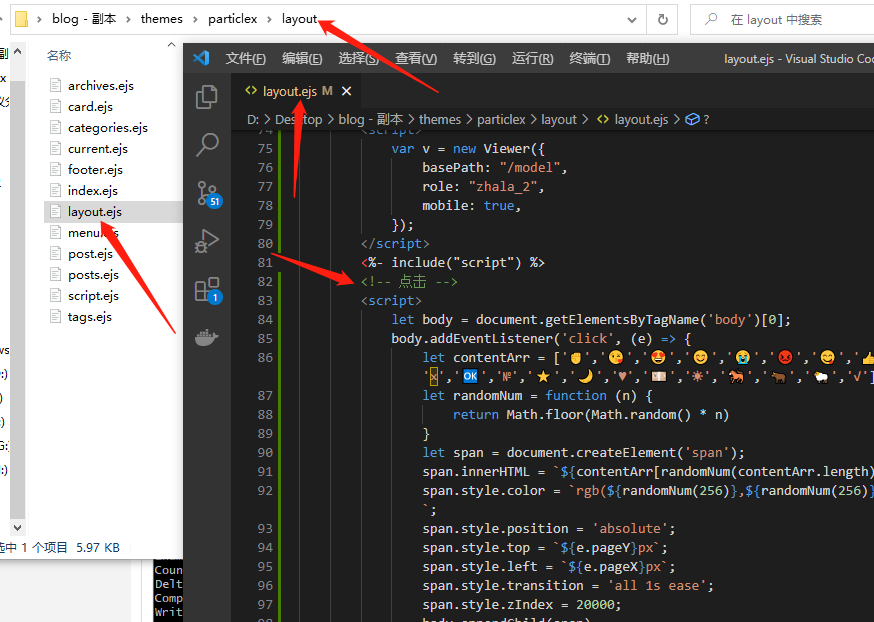Click blog - 副本 in Explorer address bar

84,19
